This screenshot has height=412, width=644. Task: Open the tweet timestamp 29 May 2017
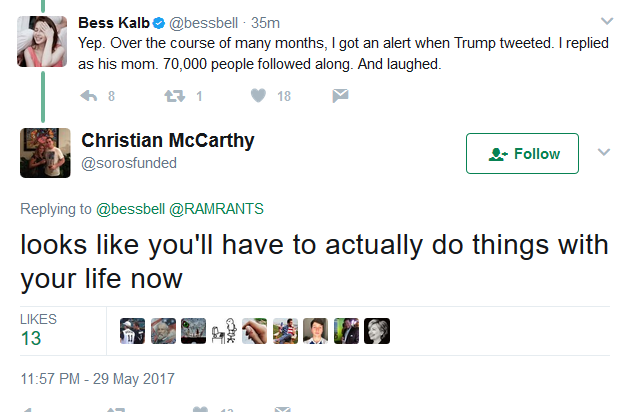pyautogui.click(x=98, y=379)
